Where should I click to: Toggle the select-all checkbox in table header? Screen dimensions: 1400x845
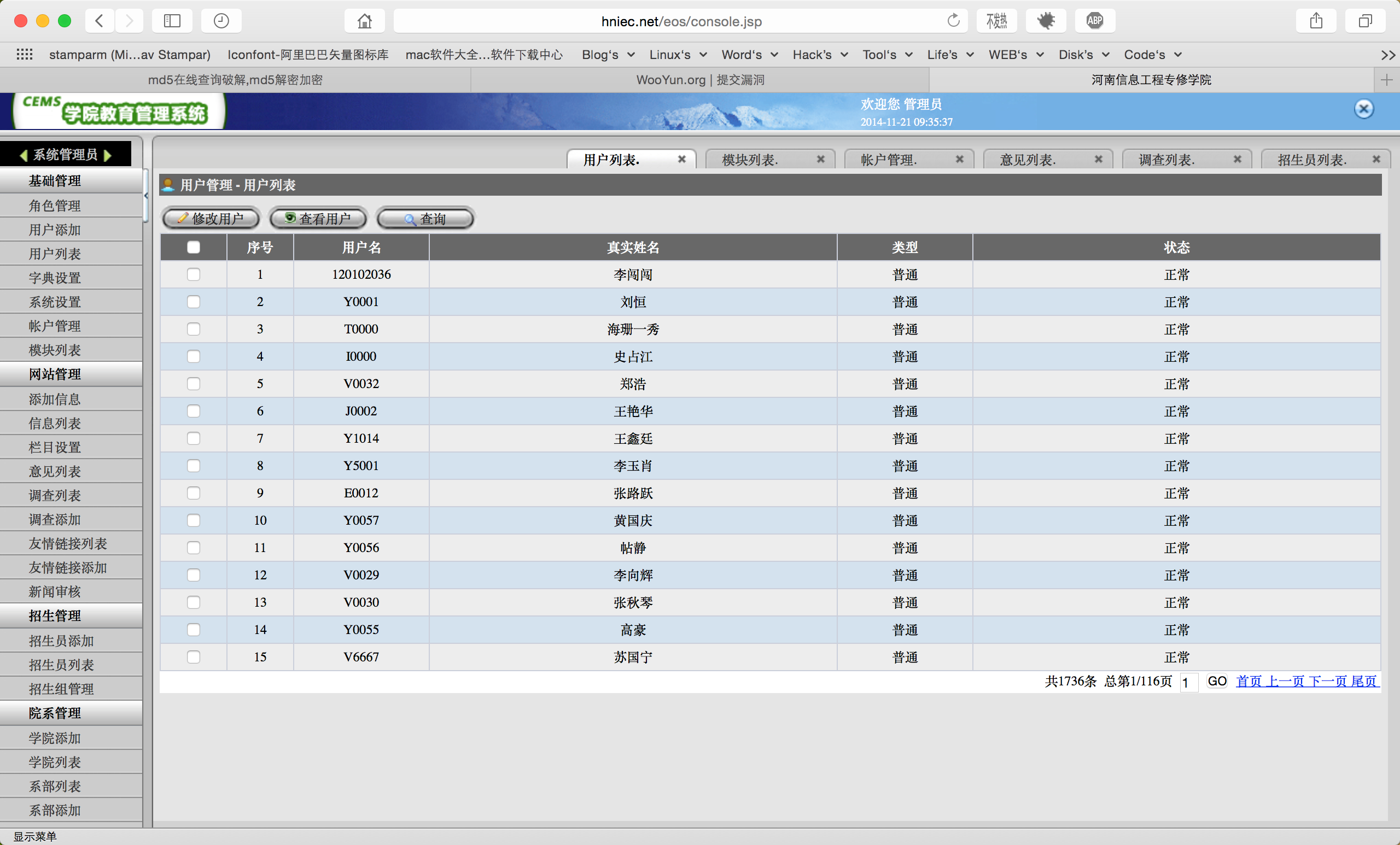coord(194,248)
